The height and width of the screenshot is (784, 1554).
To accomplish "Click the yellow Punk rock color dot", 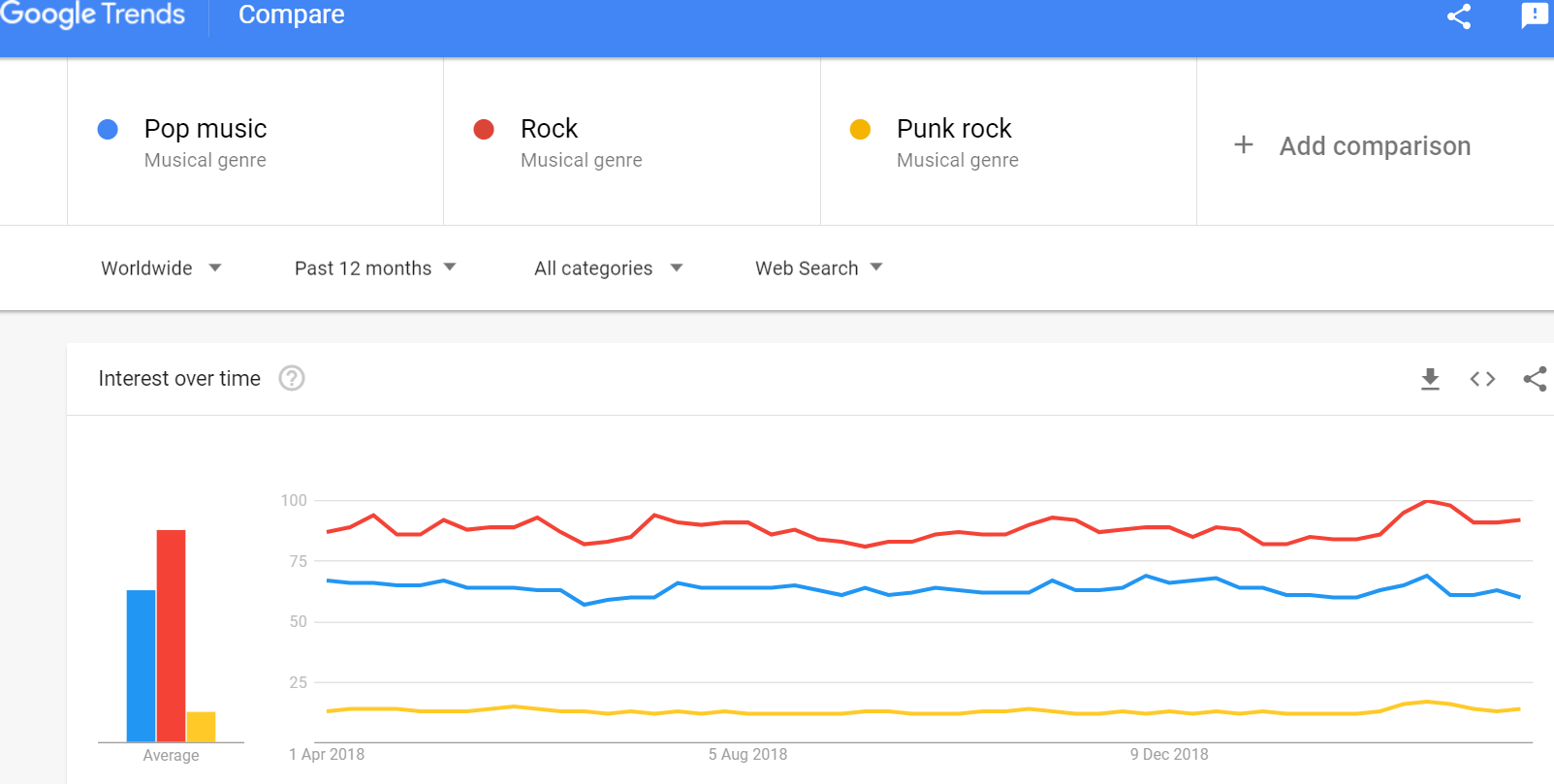I will (860, 129).
